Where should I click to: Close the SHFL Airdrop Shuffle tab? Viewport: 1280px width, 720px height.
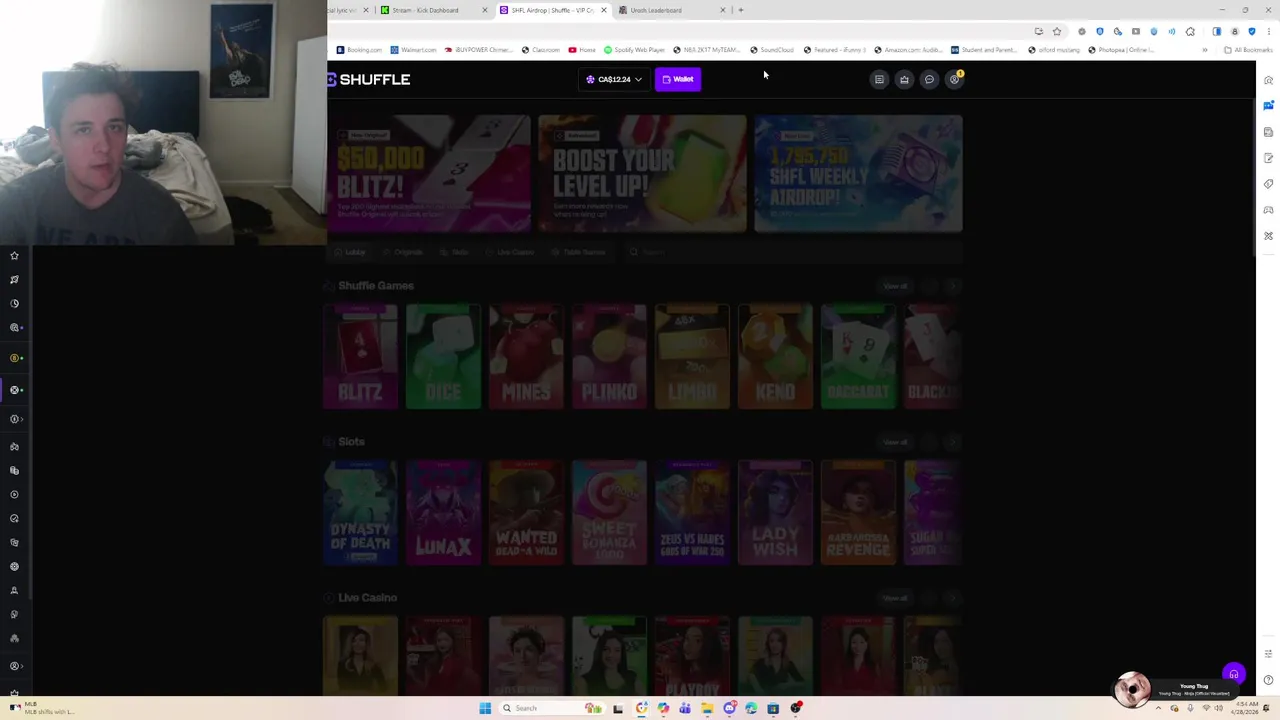(603, 10)
